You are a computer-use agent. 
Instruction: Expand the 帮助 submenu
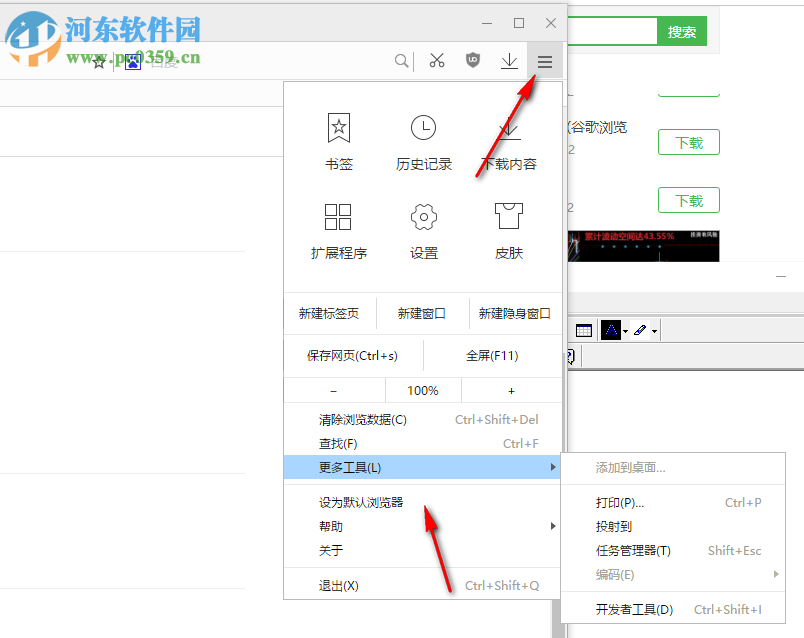pyautogui.click(x=553, y=526)
